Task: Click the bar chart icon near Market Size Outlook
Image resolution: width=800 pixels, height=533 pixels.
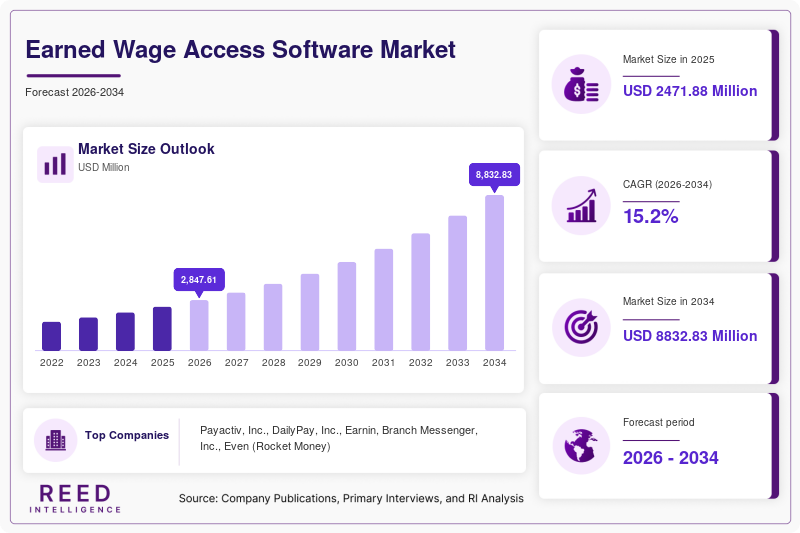Action: [55, 164]
